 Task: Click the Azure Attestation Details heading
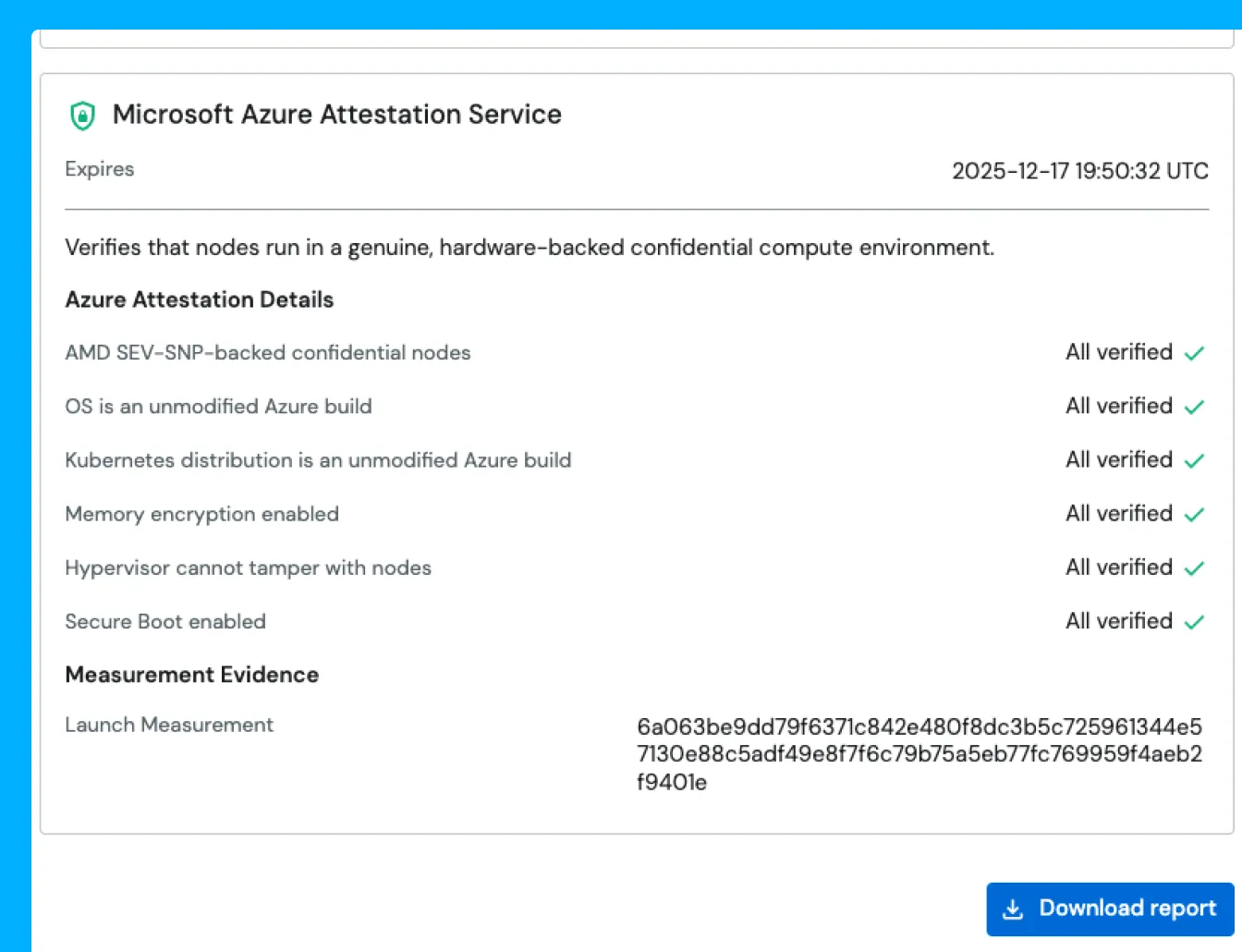pos(200,299)
